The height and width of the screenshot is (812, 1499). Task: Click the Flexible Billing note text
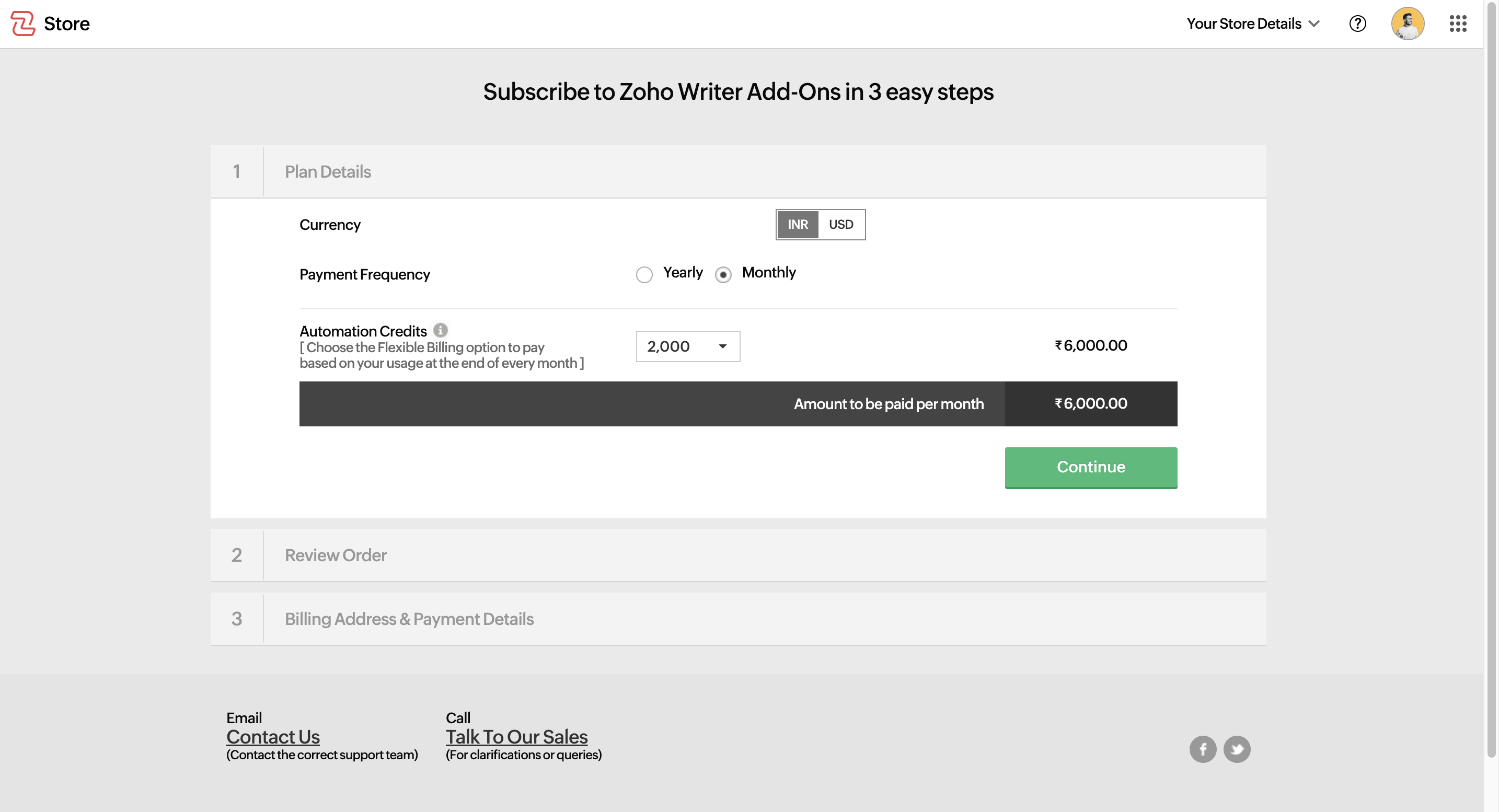[442, 355]
